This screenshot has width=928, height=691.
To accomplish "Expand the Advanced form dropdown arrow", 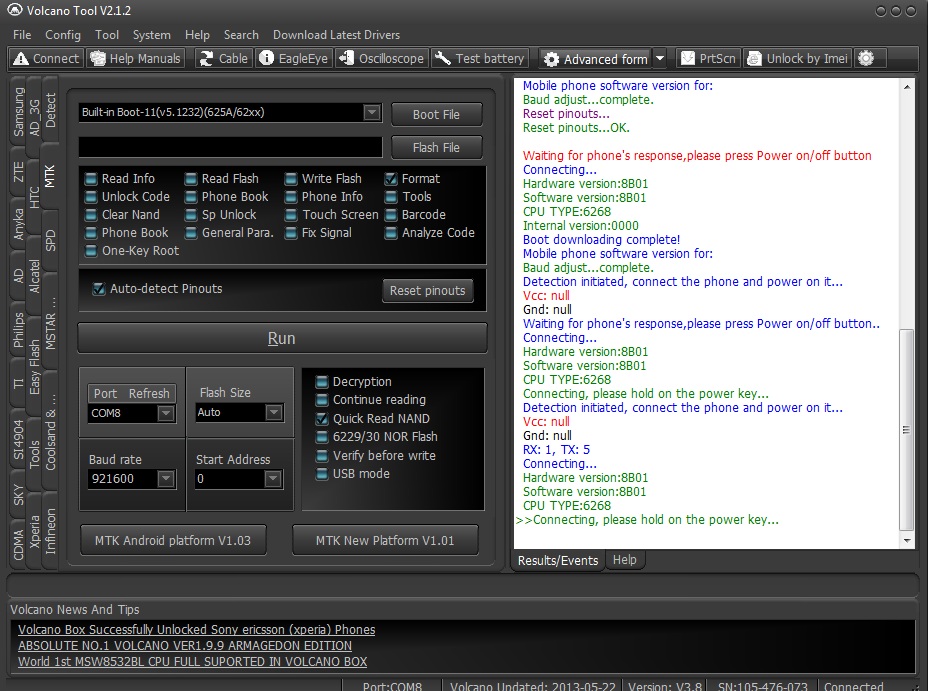I will point(660,59).
